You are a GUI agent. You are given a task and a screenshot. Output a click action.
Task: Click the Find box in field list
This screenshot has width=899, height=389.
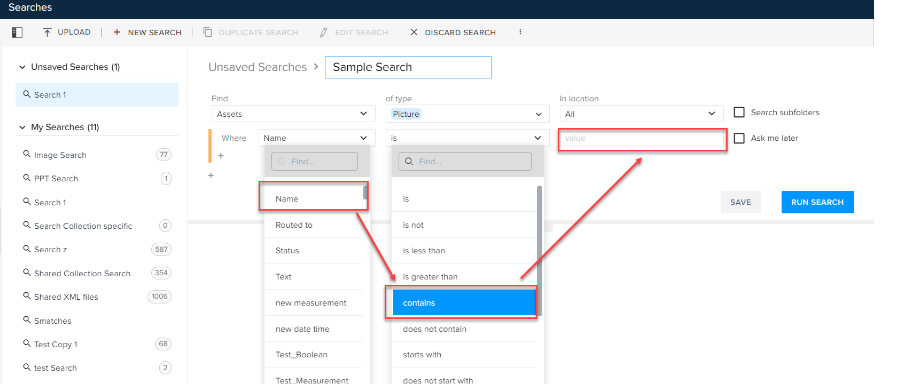point(314,161)
